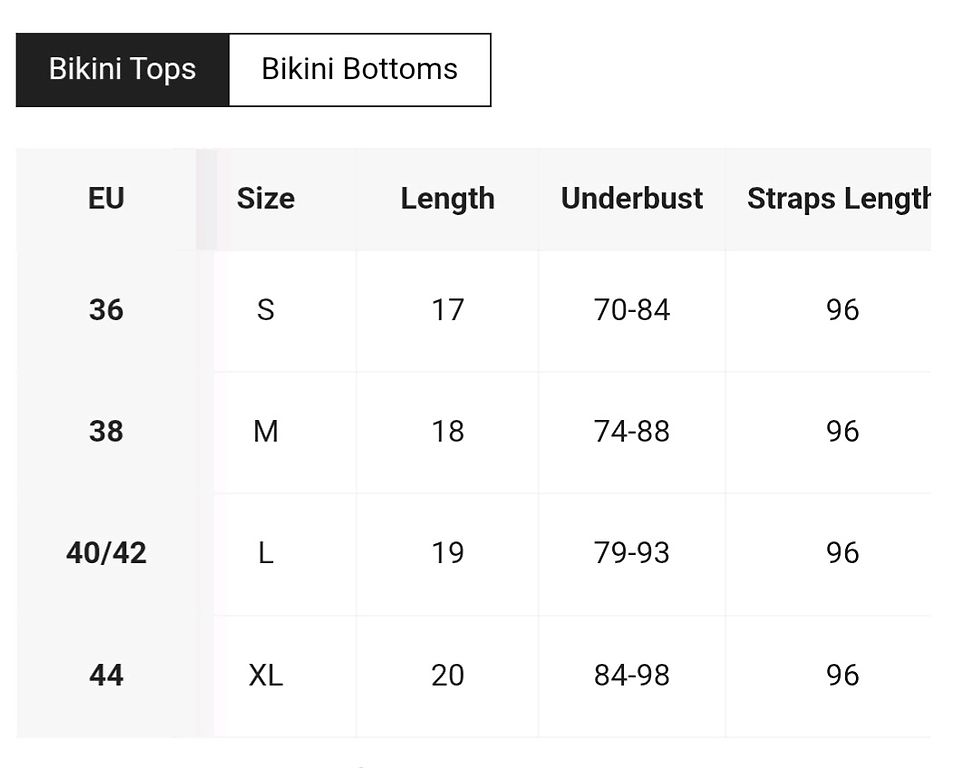Select the EU 38 row label
The height and width of the screenshot is (768, 963).
point(106,431)
